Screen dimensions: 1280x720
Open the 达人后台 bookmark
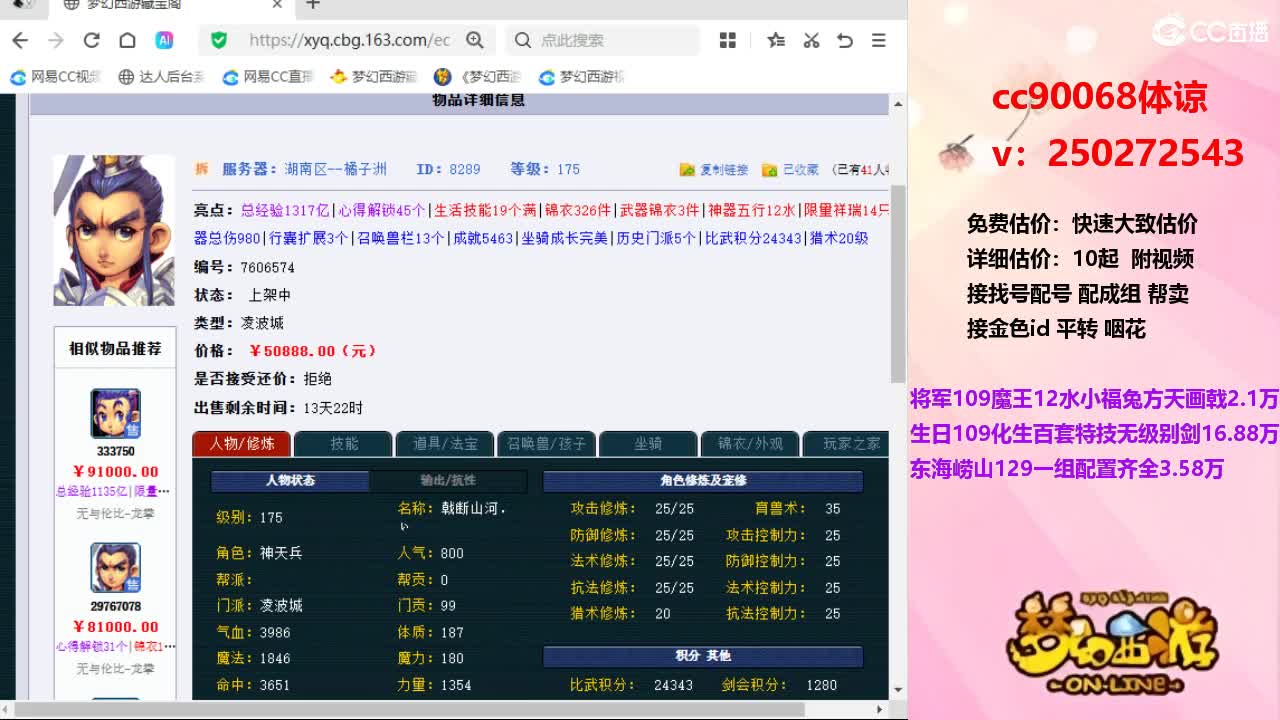tap(161, 77)
